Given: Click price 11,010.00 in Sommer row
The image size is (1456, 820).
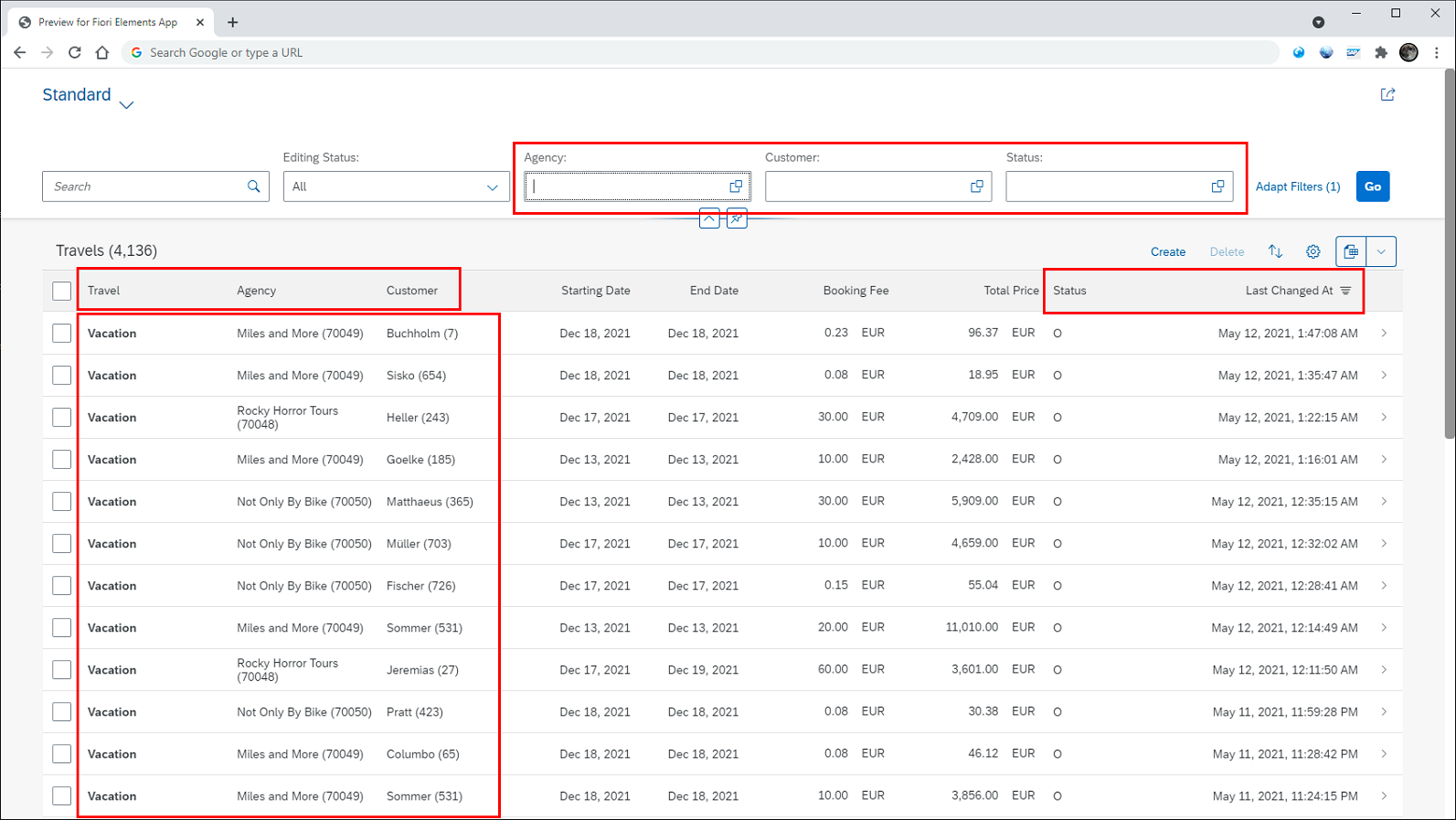Looking at the screenshot, I should click(972, 627).
